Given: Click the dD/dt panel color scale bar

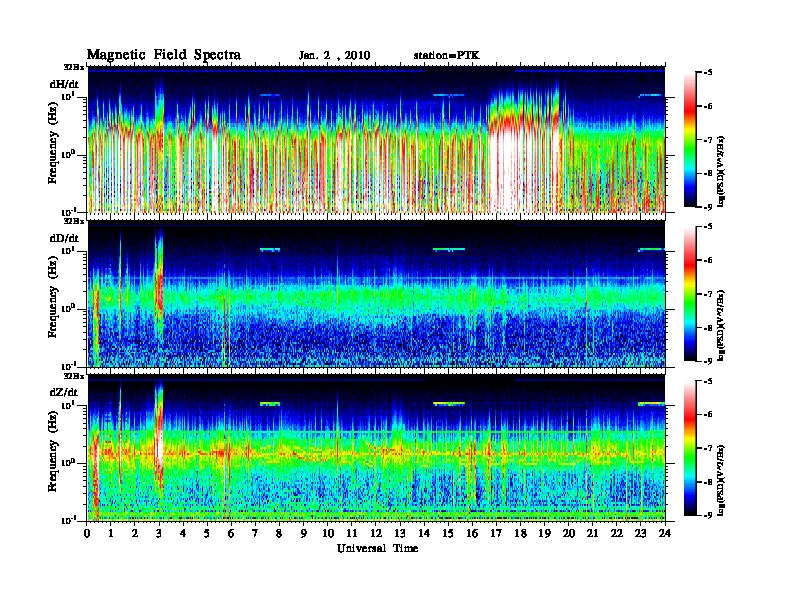Looking at the screenshot, I should 689,294.
